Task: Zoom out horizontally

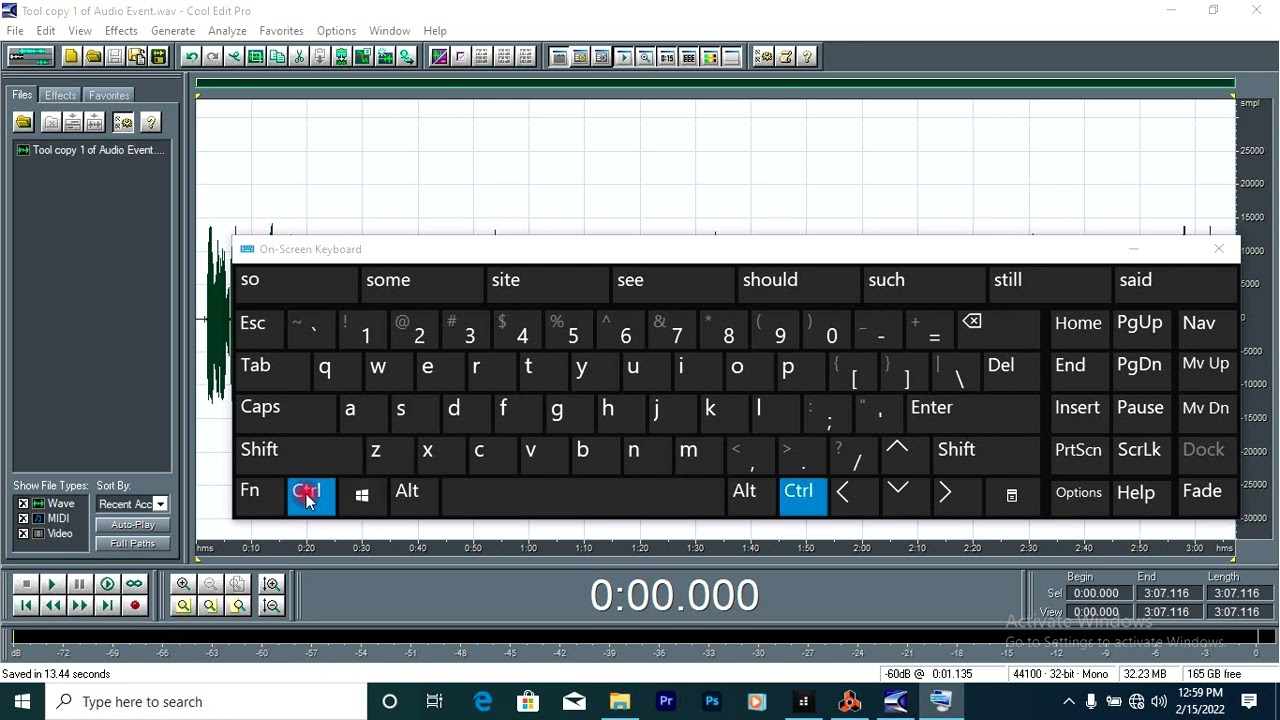Action: point(210,584)
